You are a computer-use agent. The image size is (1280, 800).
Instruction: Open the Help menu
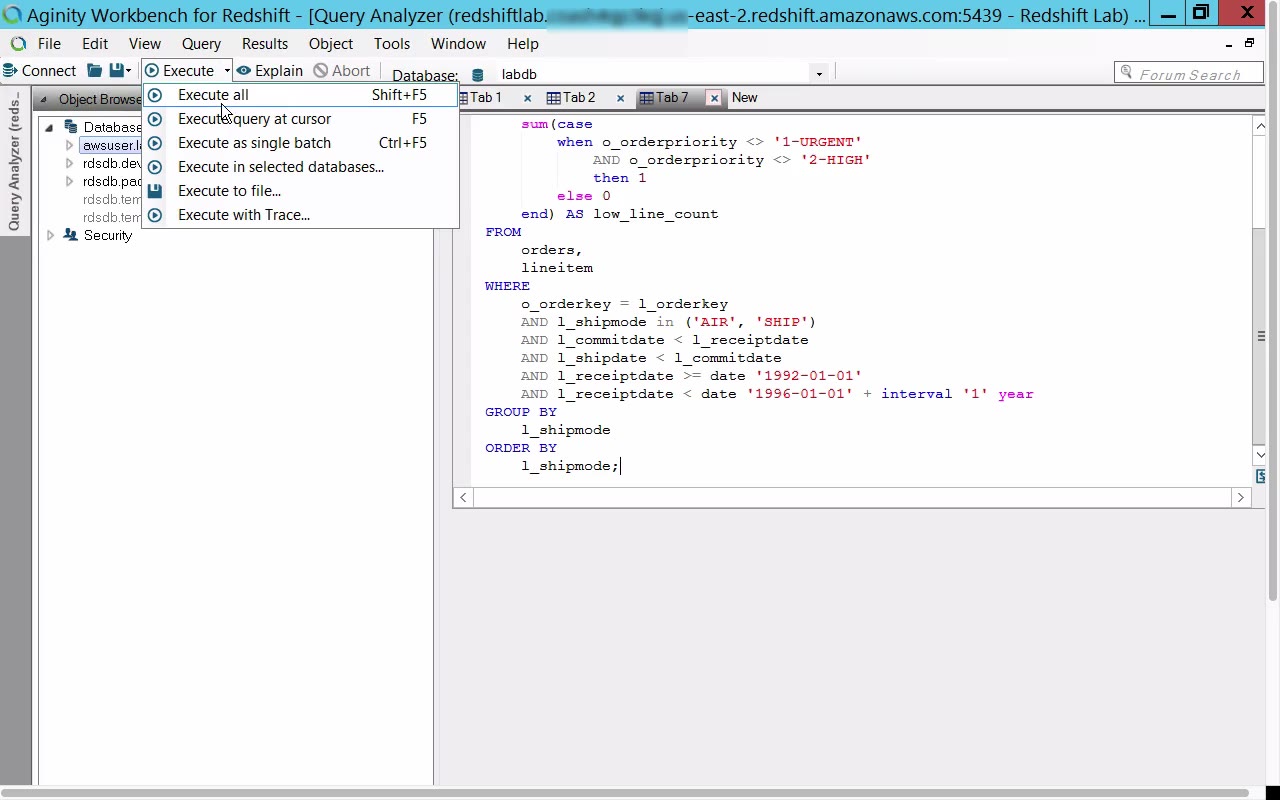click(523, 44)
